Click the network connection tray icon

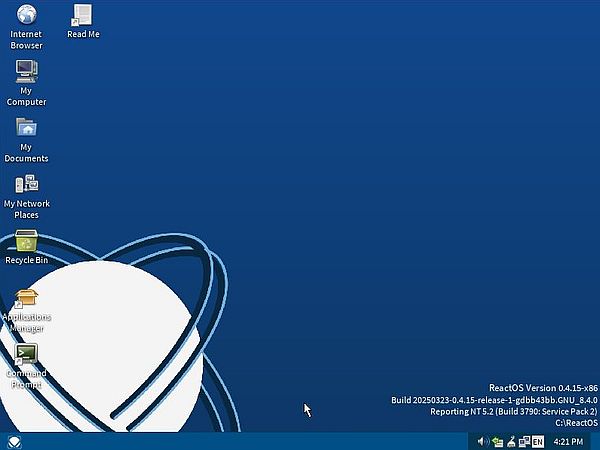pos(524,441)
